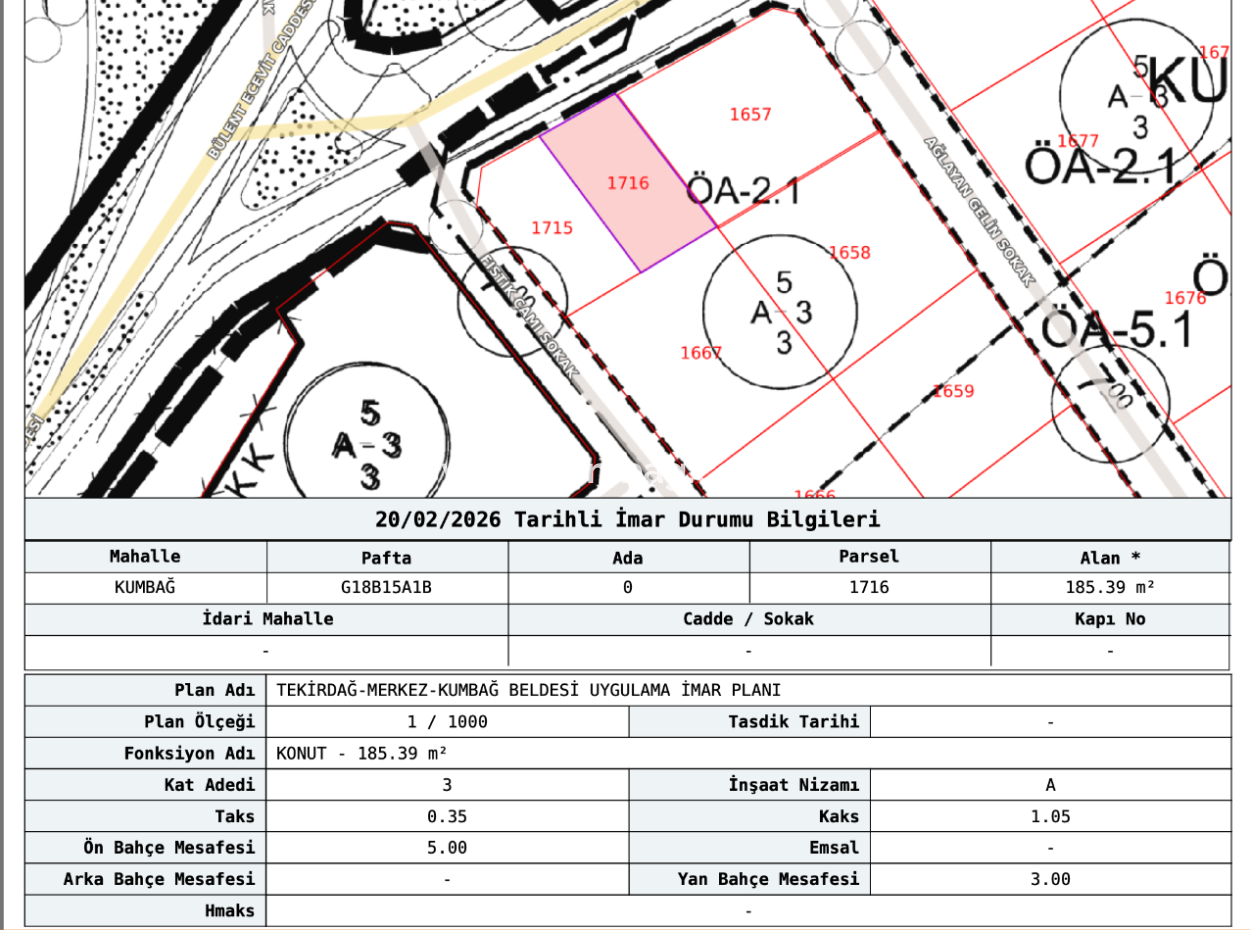Select parcel 1657 above the ÖA-2.1 label

point(749,113)
